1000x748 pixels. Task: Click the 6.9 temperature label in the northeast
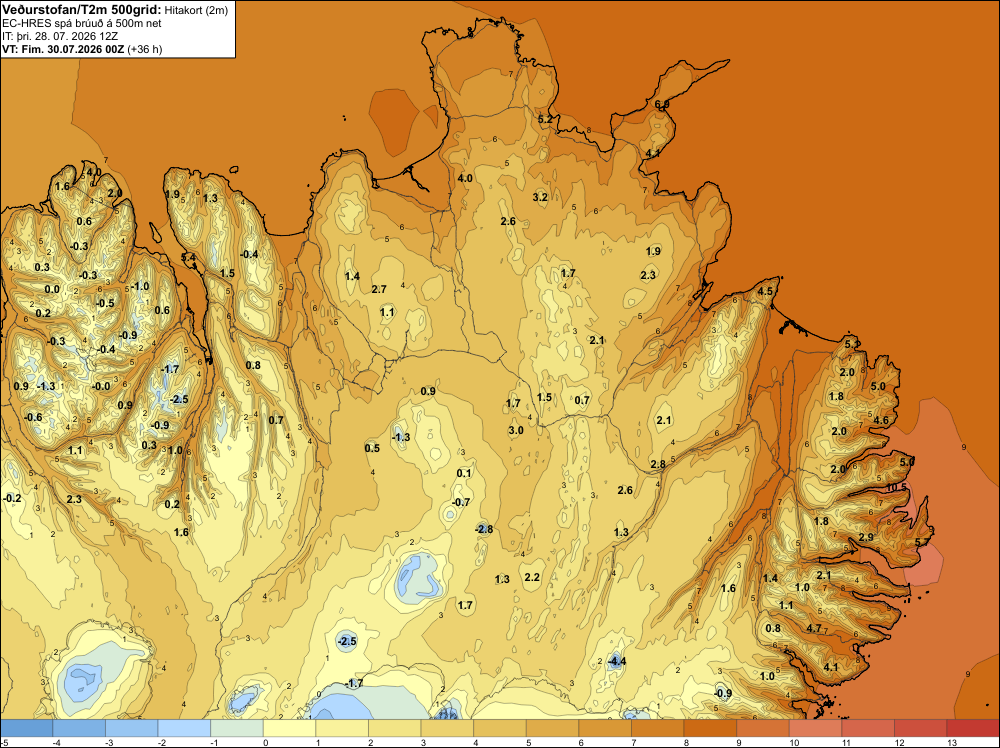pos(662,104)
